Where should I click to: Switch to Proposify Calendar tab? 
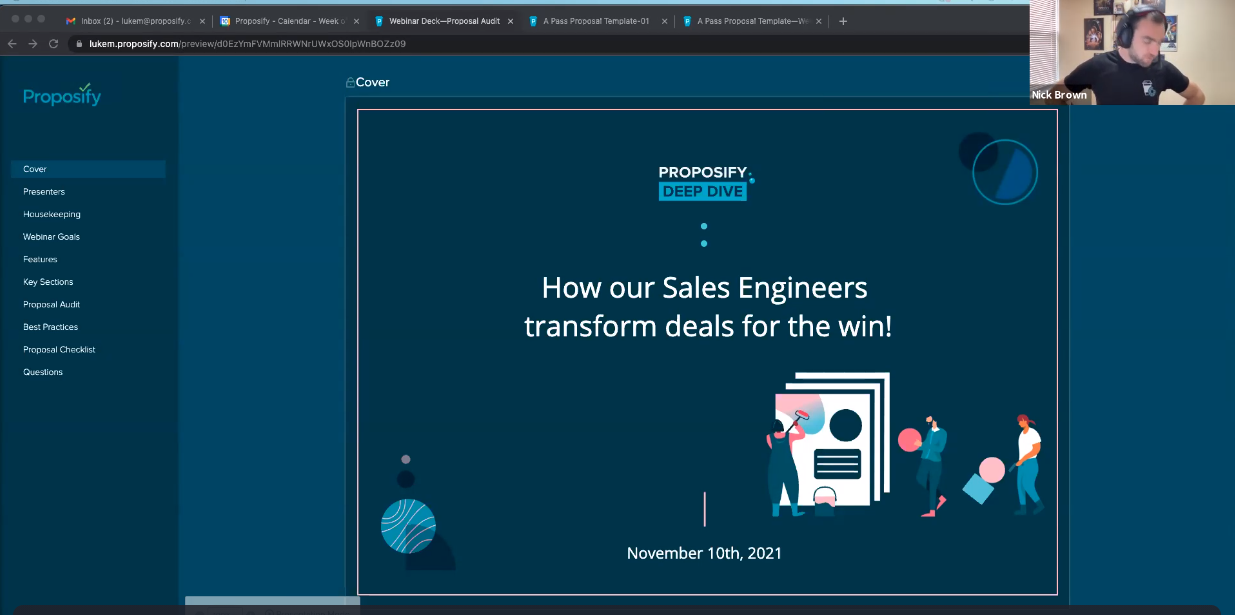(289, 21)
